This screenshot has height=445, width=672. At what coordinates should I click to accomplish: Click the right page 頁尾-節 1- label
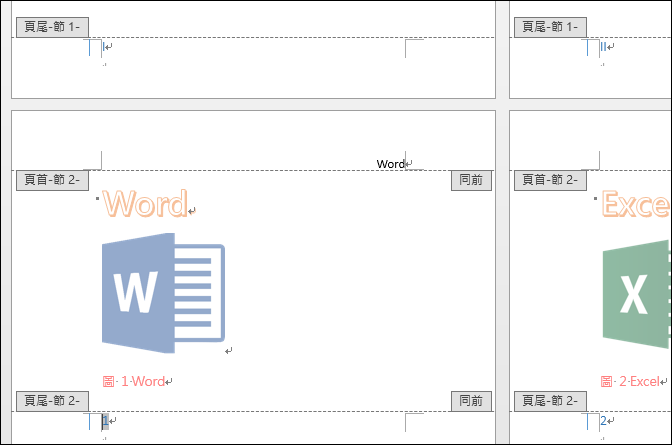tap(550, 27)
